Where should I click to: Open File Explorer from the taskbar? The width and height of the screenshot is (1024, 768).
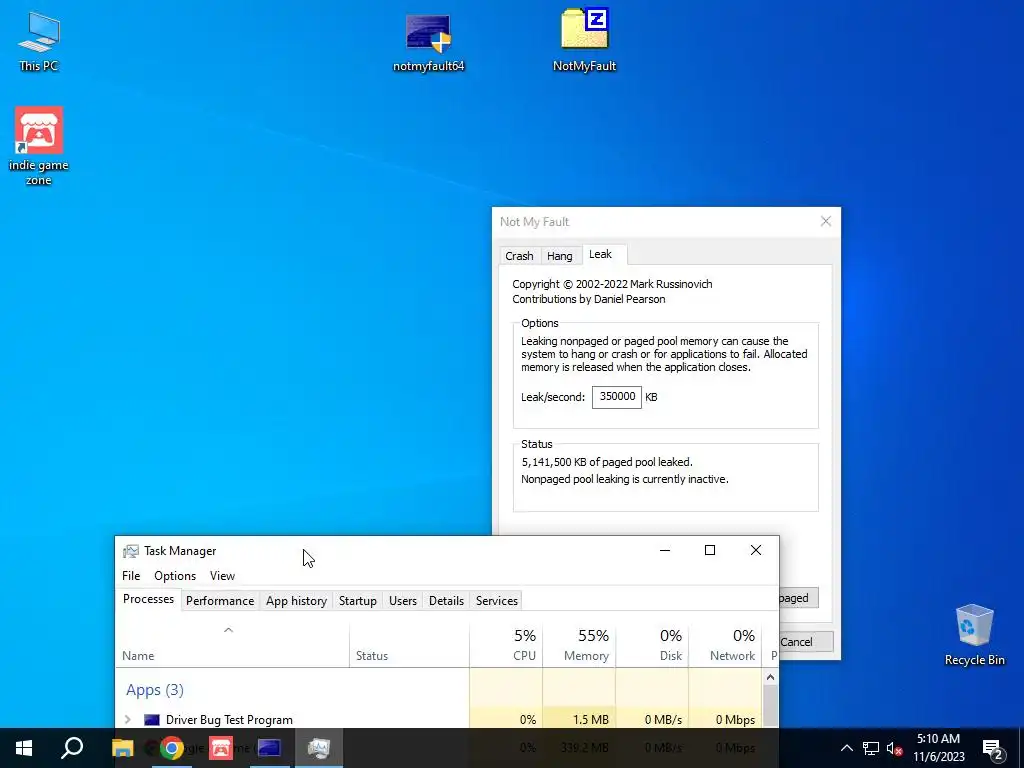coord(122,748)
